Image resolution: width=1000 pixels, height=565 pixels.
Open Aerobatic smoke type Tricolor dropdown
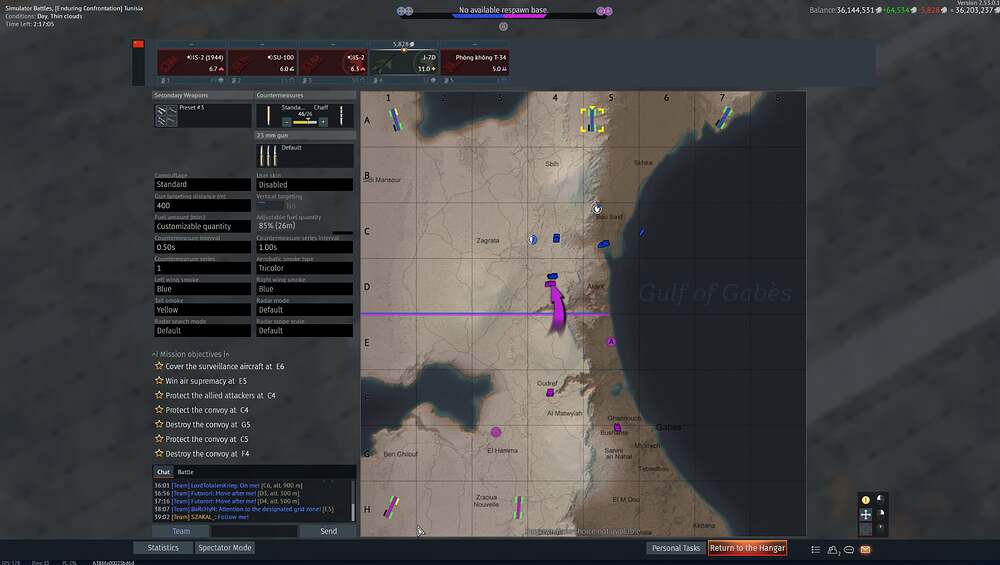coord(305,268)
